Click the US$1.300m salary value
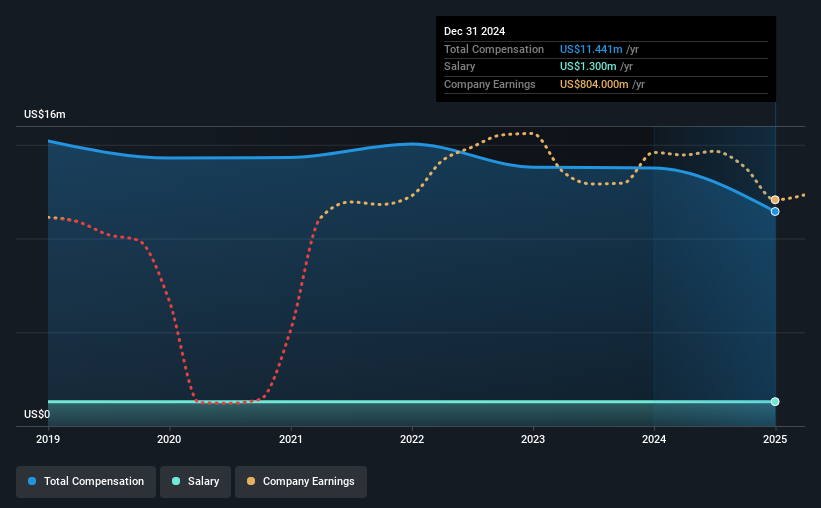Image resolution: width=821 pixels, height=508 pixels. coord(588,67)
